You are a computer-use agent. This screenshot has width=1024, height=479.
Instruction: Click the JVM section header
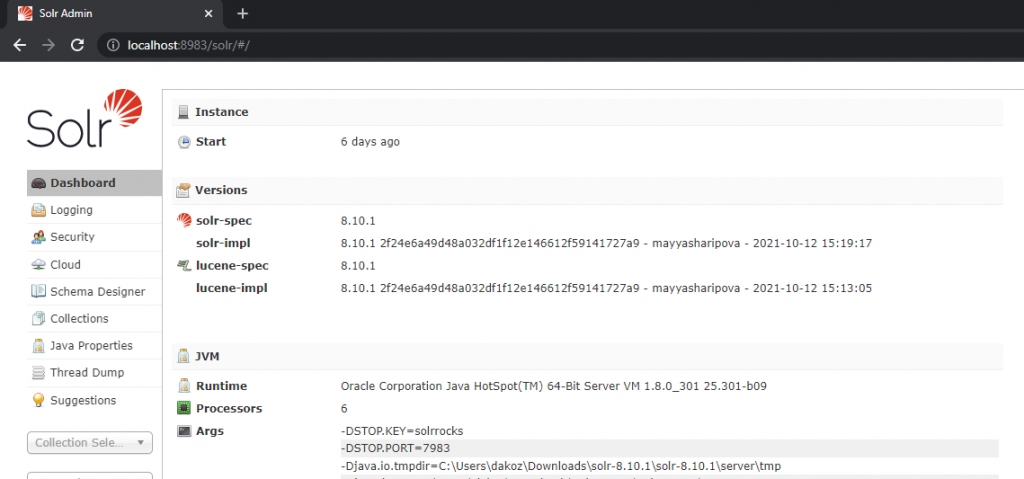click(x=587, y=357)
